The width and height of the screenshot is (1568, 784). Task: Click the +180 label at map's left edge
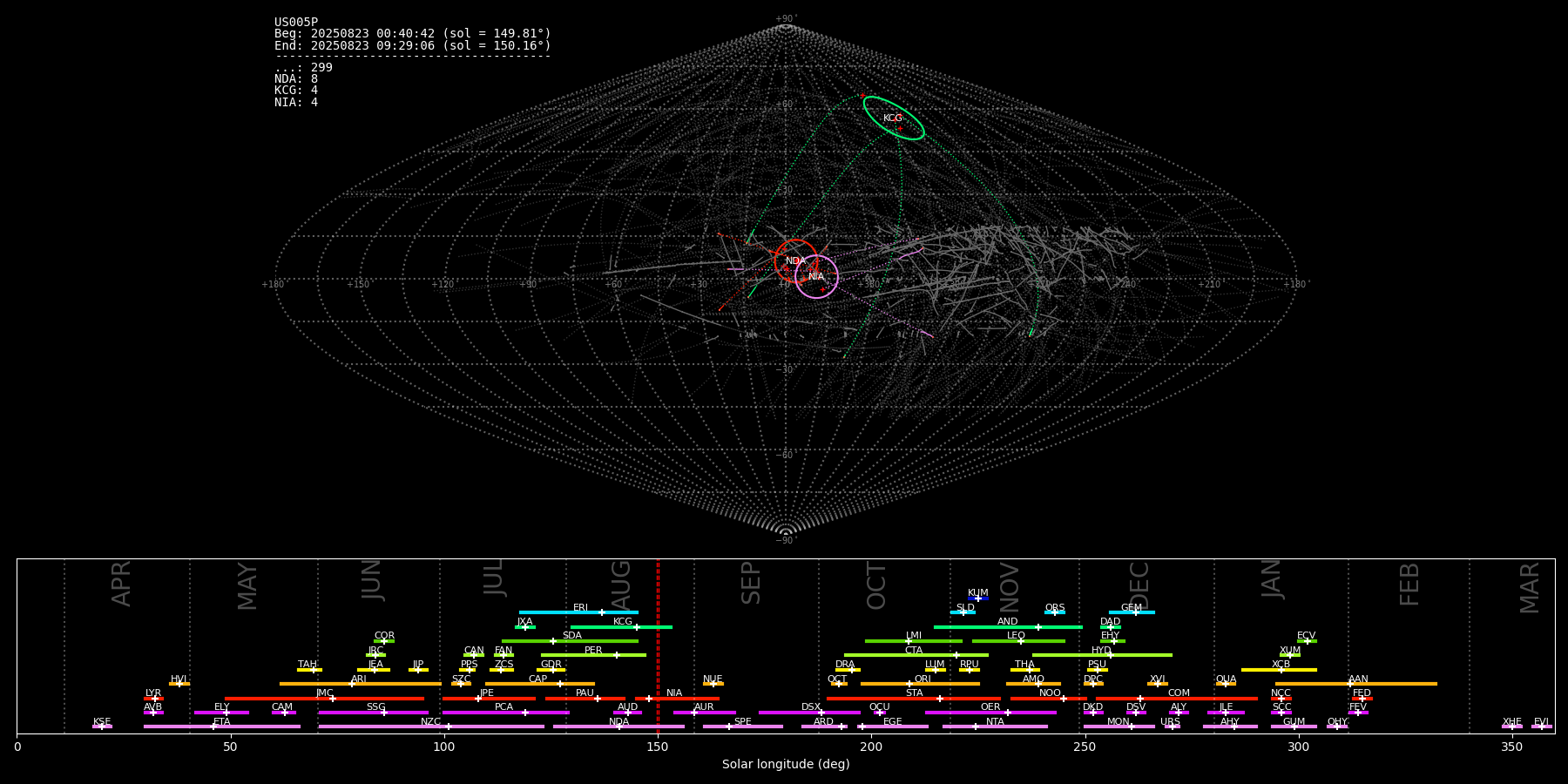coord(274,284)
